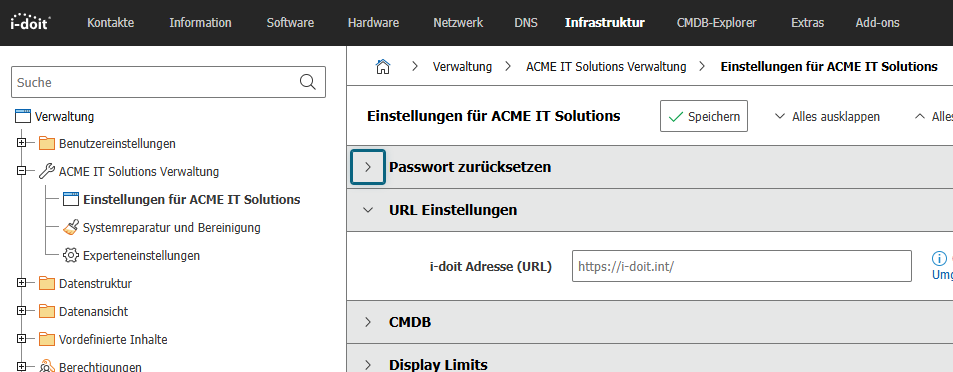953x372 pixels.
Task: Open the Information menu
Action: pos(200,23)
